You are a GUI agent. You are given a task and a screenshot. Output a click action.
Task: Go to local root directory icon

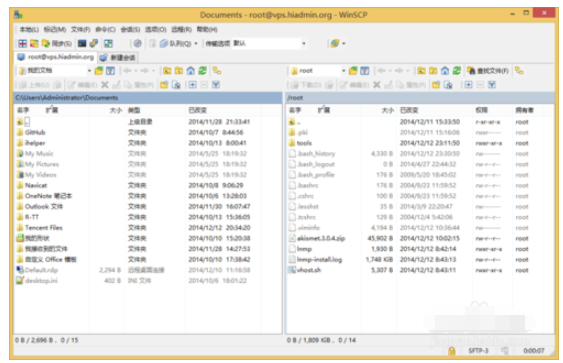click(x=179, y=71)
